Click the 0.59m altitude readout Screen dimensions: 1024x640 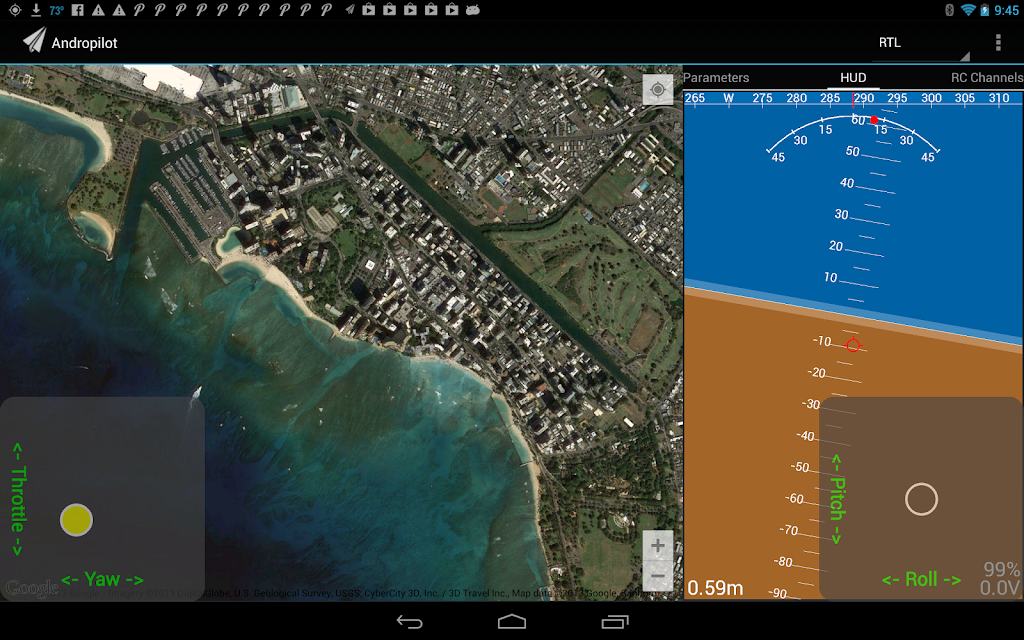pyautogui.click(x=715, y=588)
